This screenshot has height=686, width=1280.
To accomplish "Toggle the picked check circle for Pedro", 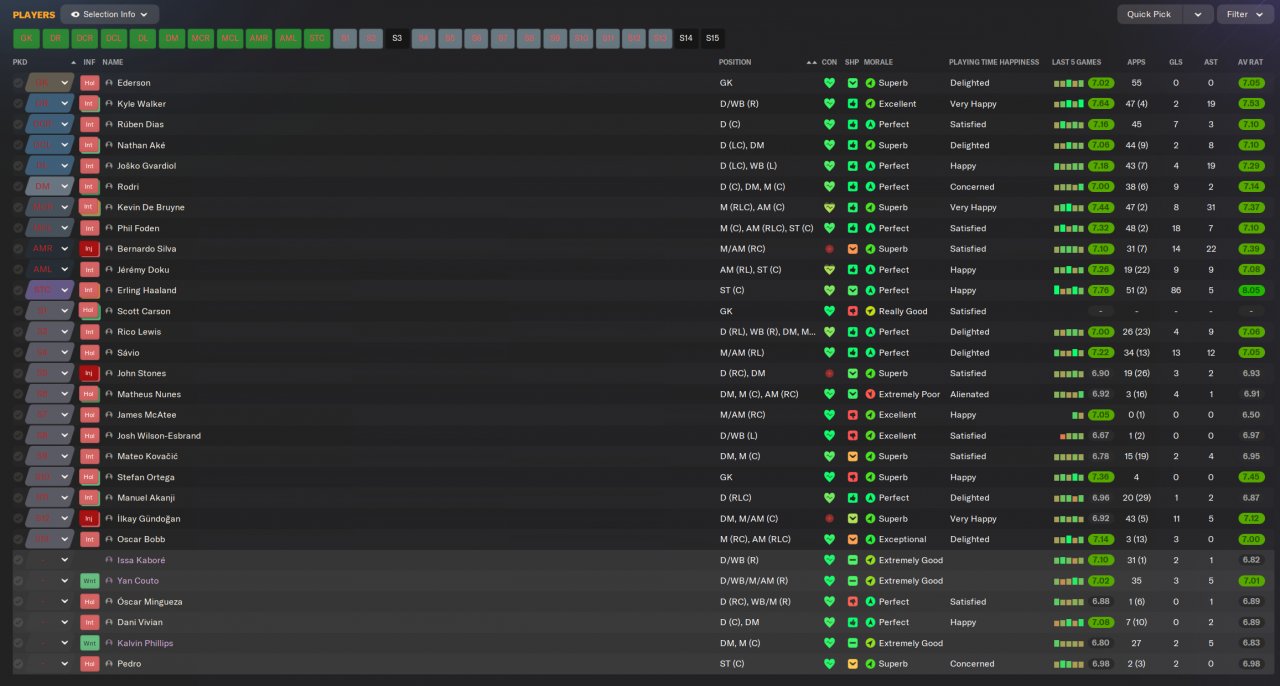I will point(18,664).
